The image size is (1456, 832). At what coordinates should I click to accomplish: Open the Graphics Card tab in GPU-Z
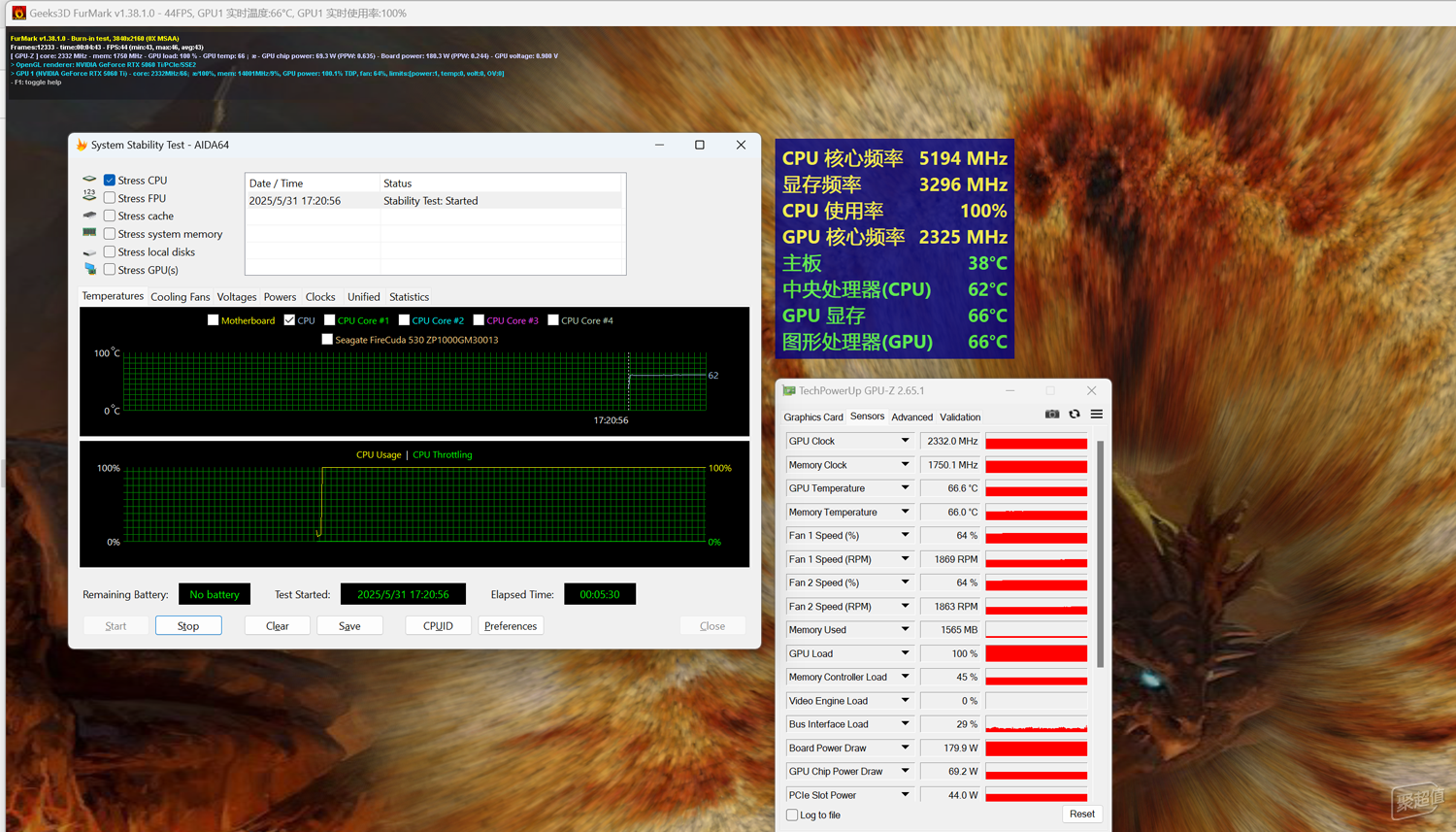[813, 417]
